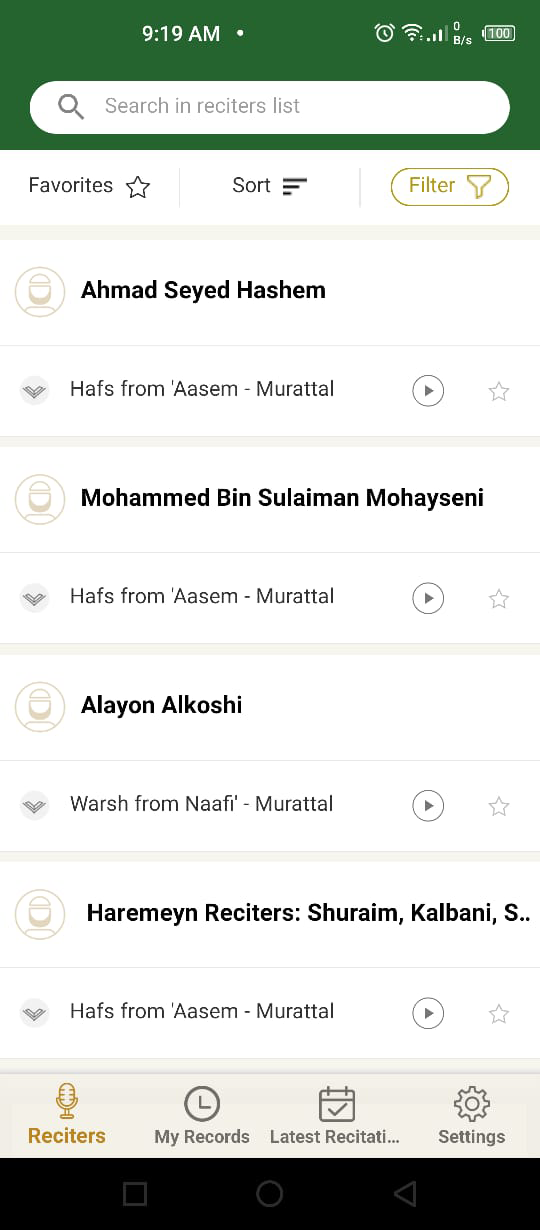This screenshot has width=540, height=1230.
Task: Mark Alayon Alkoshi's recitation as favorite
Action: pyautogui.click(x=499, y=806)
